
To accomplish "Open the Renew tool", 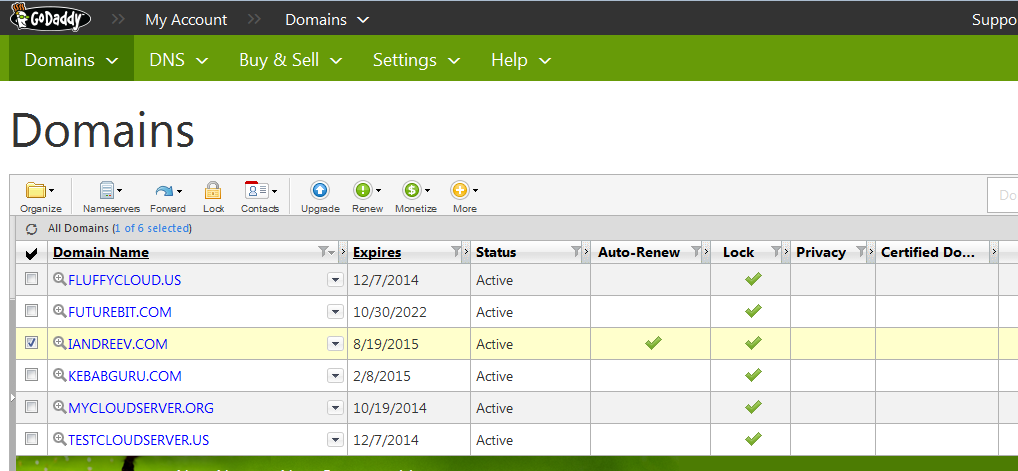I will tap(367, 197).
